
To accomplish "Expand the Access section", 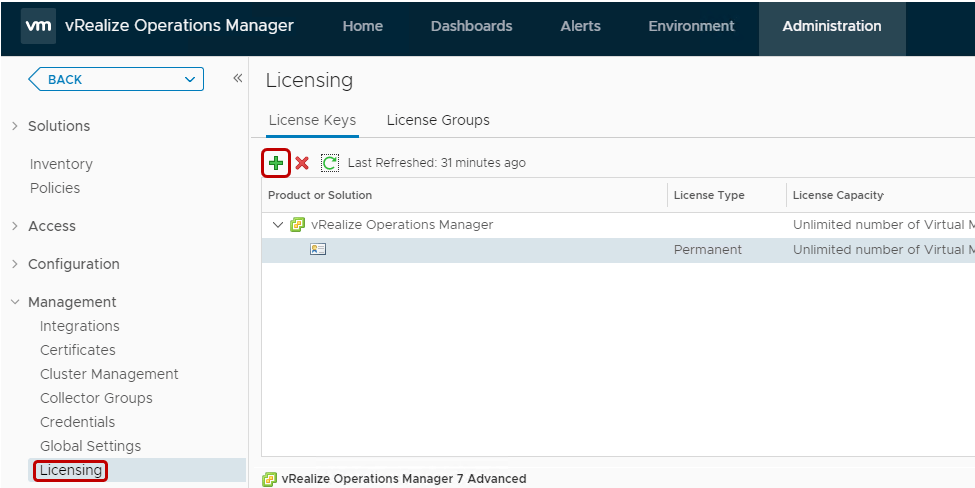I will click(x=15, y=226).
